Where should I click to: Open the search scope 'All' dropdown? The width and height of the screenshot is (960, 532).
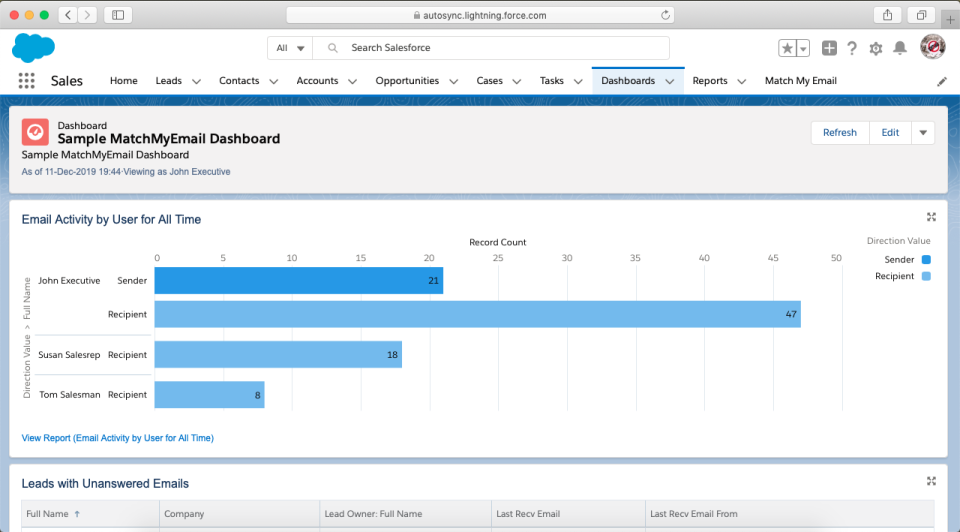click(x=290, y=48)
